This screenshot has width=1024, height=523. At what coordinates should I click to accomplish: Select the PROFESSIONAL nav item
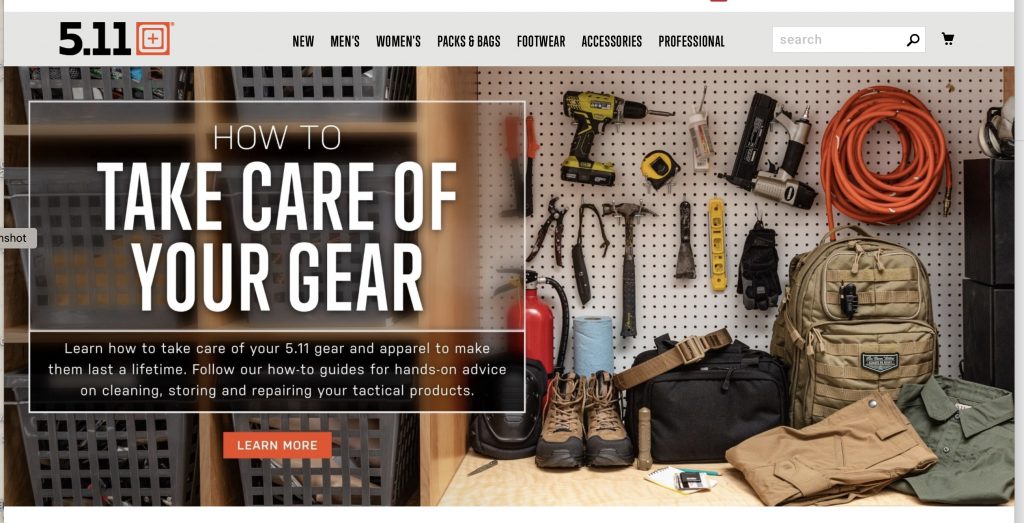coord(692,41)
